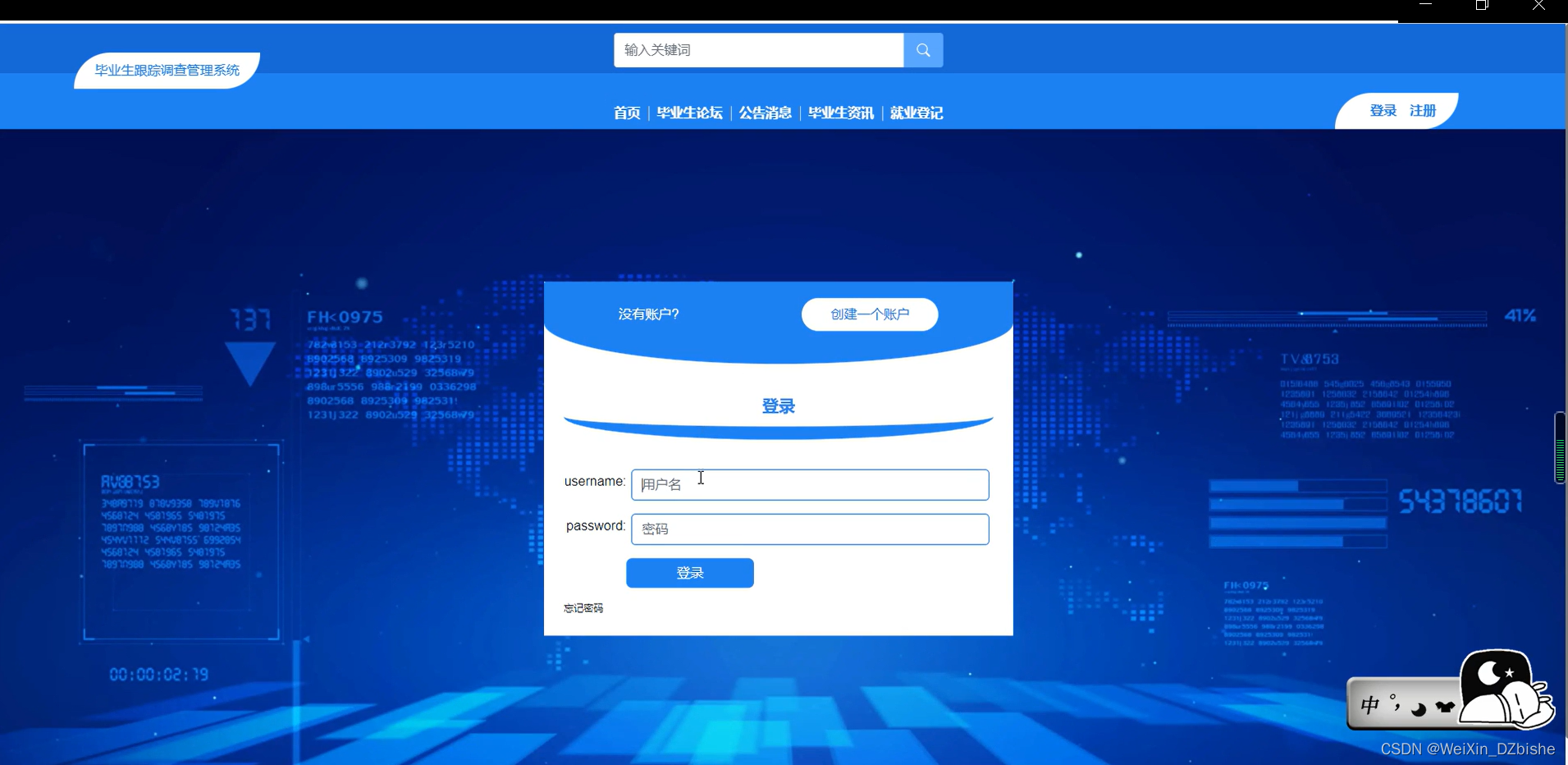
Task: Open the 毕业生论坛 navigation item
Action: tap(689, 112)
